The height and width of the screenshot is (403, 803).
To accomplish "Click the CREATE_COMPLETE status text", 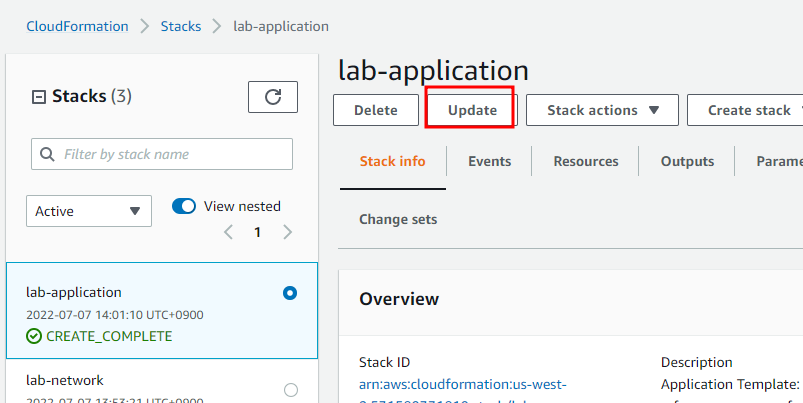I will click(x=109, y=336).
